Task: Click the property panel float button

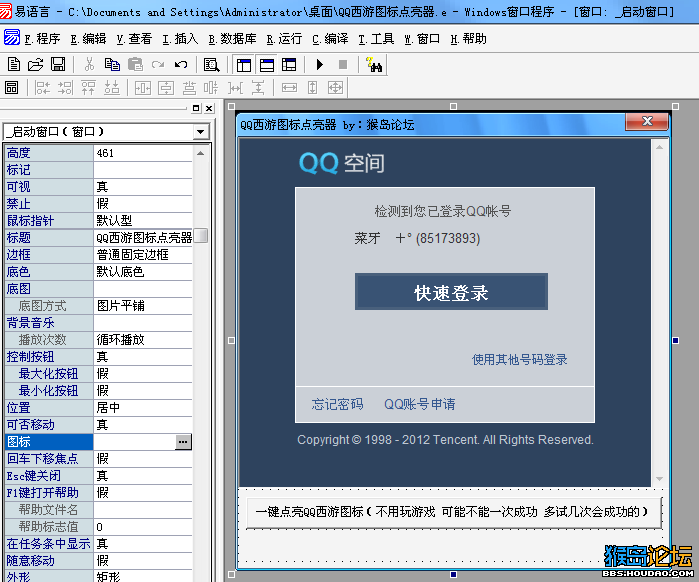Action: pos(196,108)
